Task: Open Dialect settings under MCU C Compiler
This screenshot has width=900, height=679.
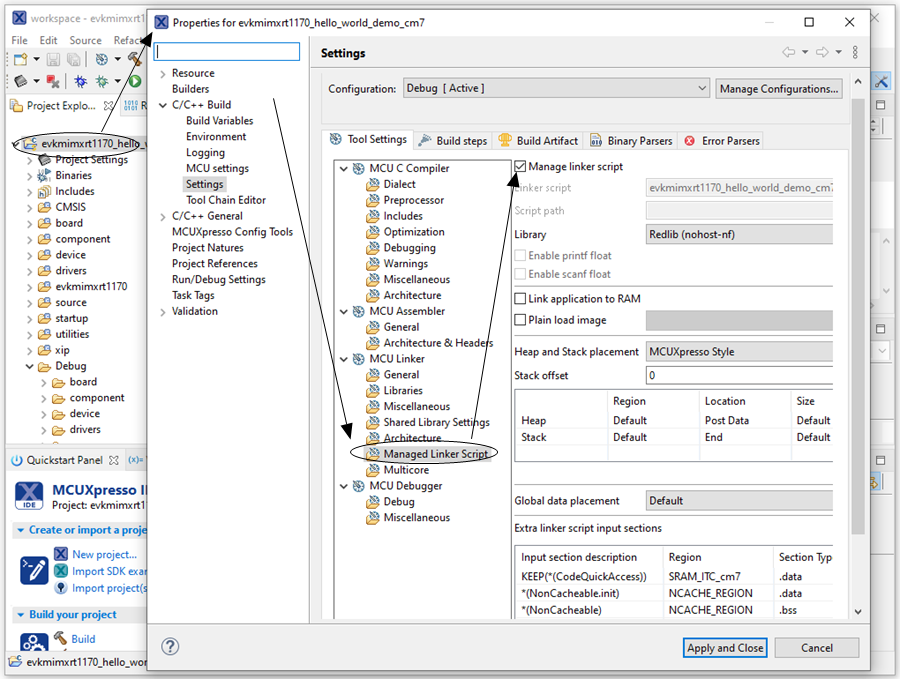Action: [x=399, y=184]
